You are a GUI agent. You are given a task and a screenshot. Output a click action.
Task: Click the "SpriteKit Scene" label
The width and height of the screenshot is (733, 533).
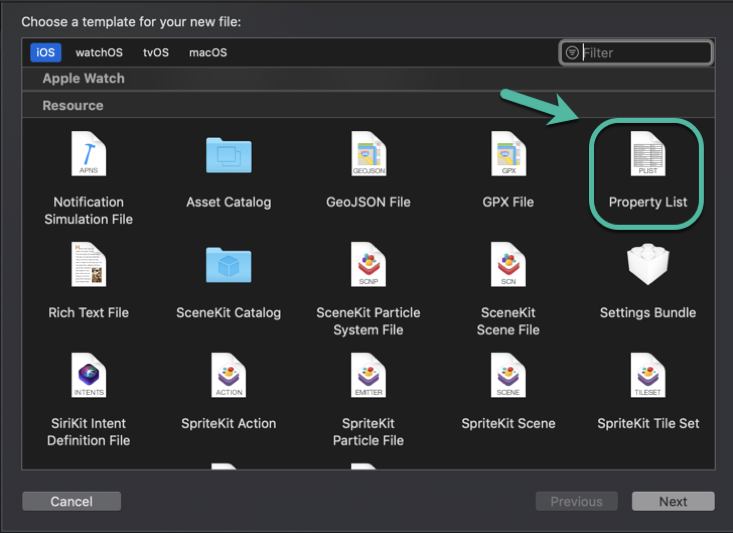click(508, 423)
